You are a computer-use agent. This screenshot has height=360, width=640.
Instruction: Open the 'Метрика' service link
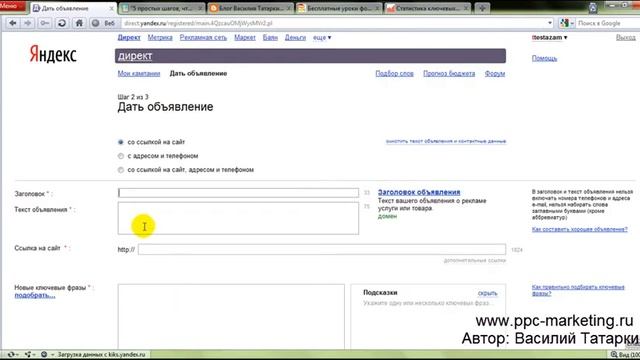(160, 38)
